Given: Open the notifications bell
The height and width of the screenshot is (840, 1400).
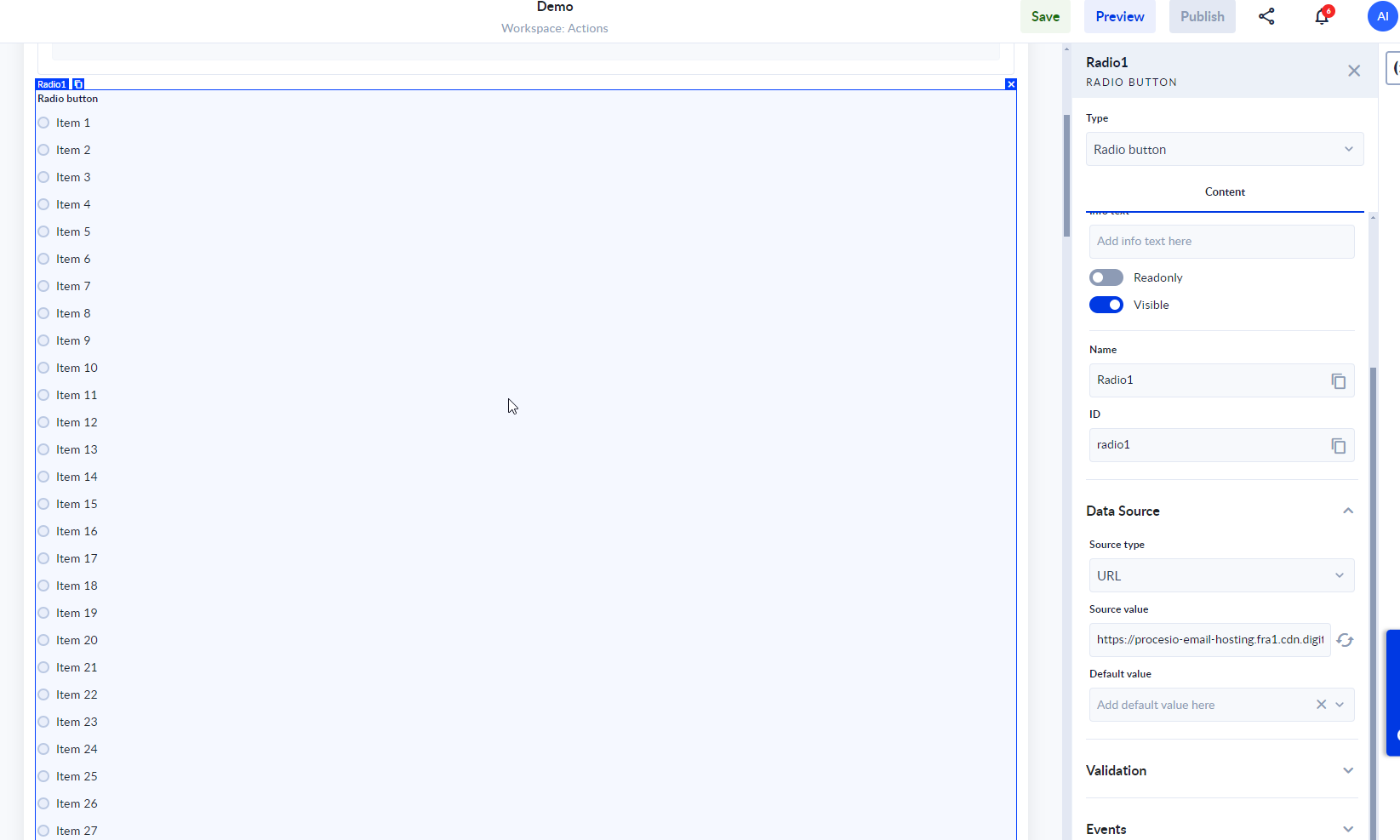Looking at the screenshot, I should [1322, 16].
